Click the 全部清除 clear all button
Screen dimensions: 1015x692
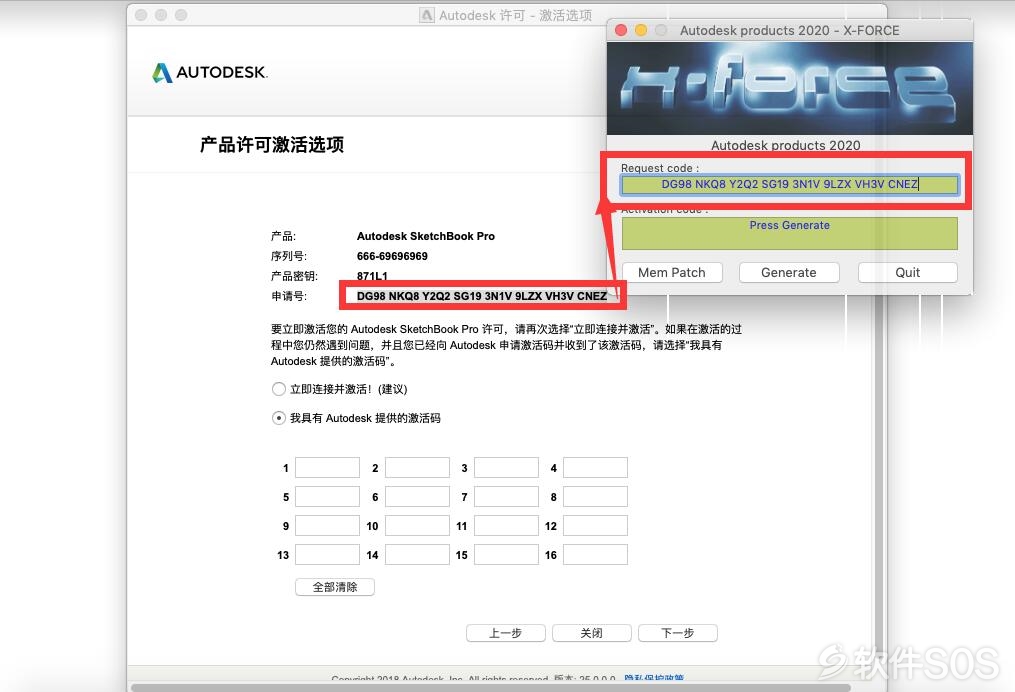(335, 587)
